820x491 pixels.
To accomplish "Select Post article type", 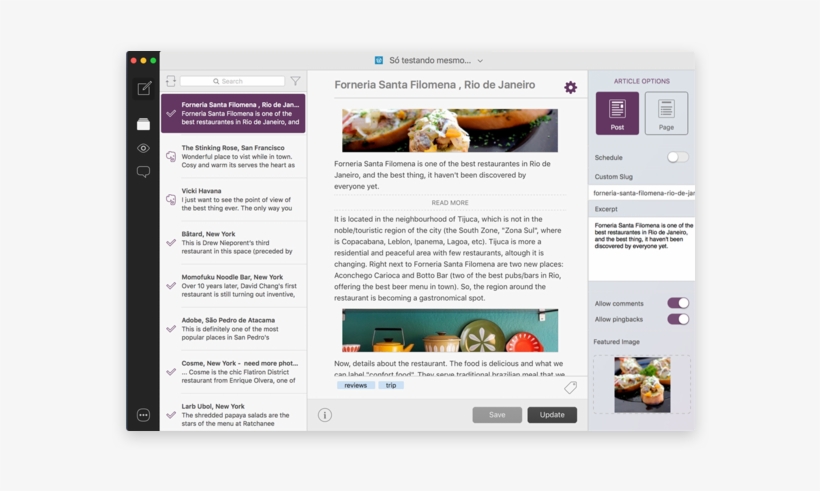I will point(617,113).
